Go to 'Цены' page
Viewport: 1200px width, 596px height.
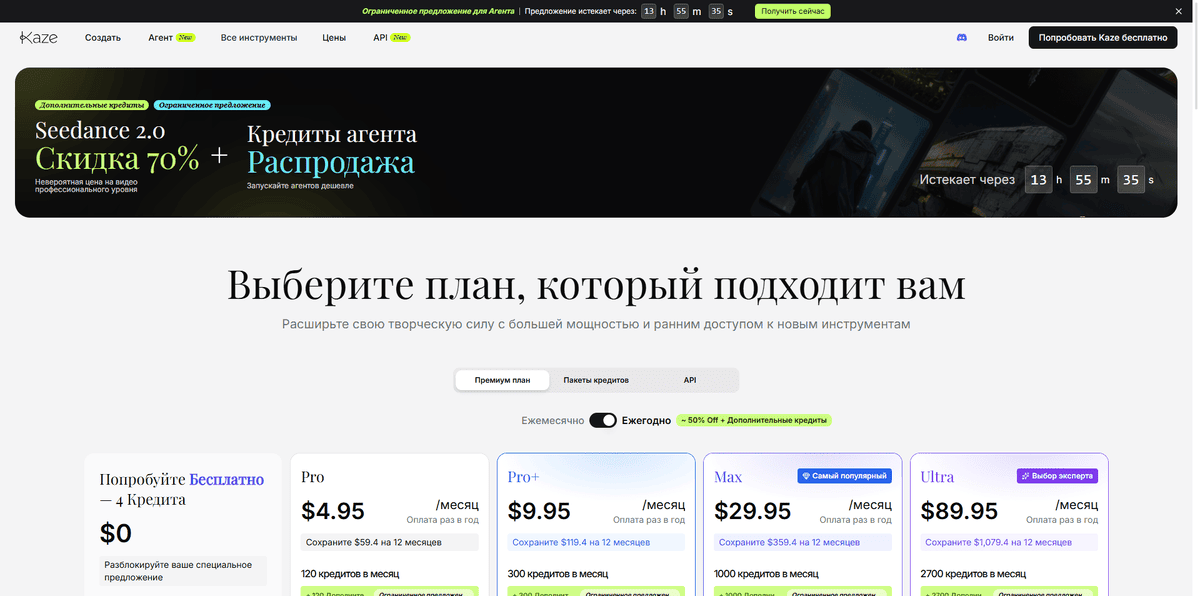(334, 37)
